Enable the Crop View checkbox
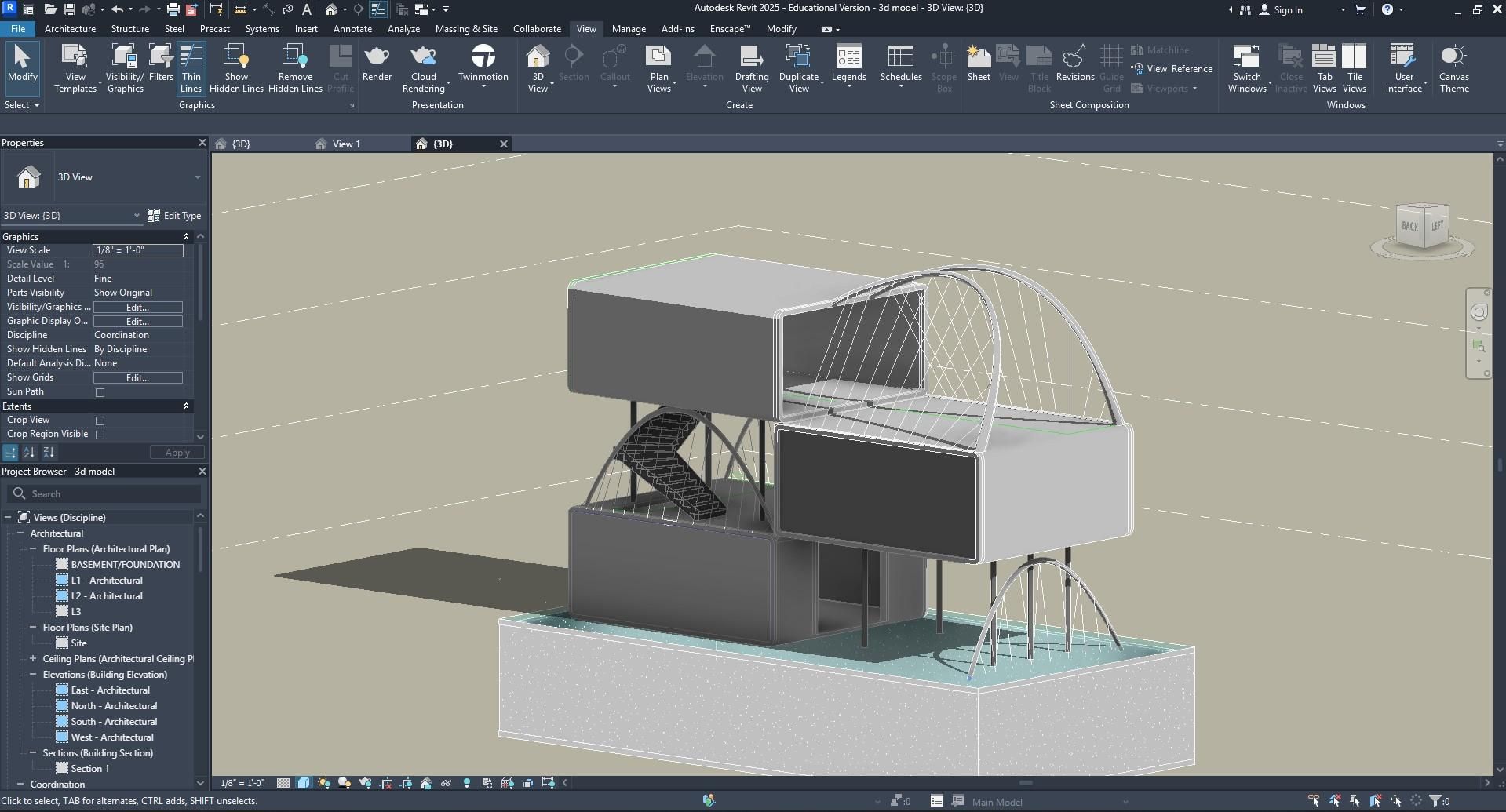This screenshot has height=812, width=1506. tap(100, 421)
